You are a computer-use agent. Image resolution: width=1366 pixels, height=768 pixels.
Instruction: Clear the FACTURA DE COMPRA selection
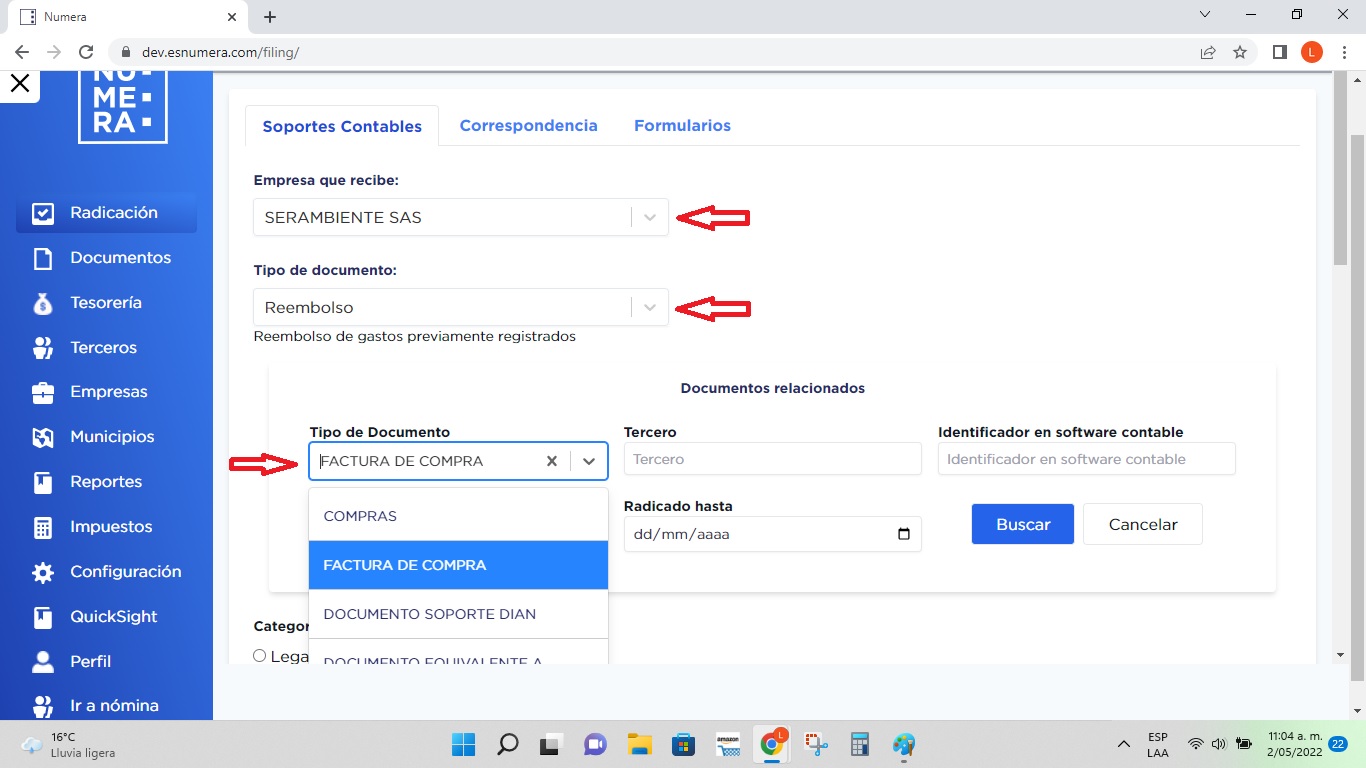[552, 461]
